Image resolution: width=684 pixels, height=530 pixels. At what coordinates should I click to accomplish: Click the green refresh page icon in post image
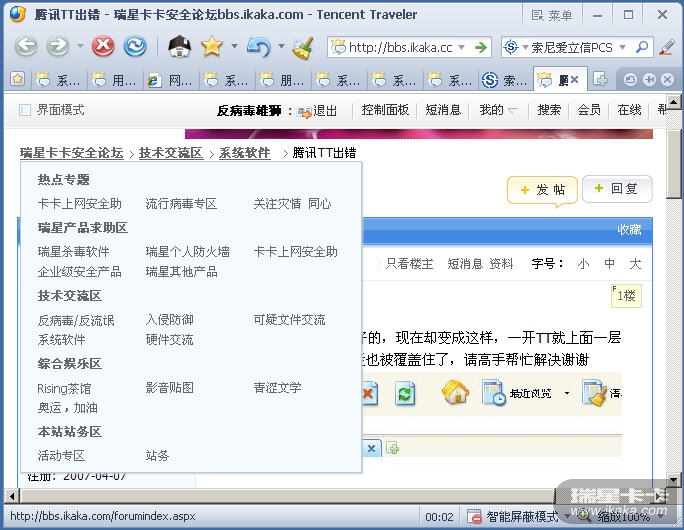pyautogui.click(x=405, y=393)
